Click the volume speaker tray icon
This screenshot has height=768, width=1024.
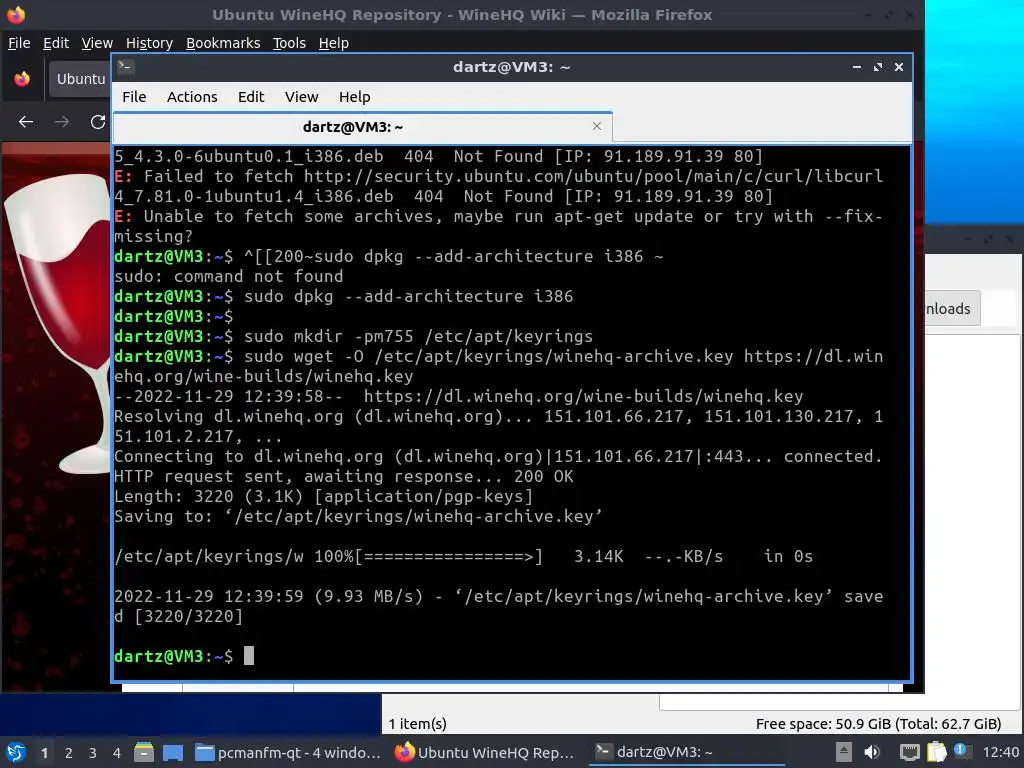tap(872, 752)
